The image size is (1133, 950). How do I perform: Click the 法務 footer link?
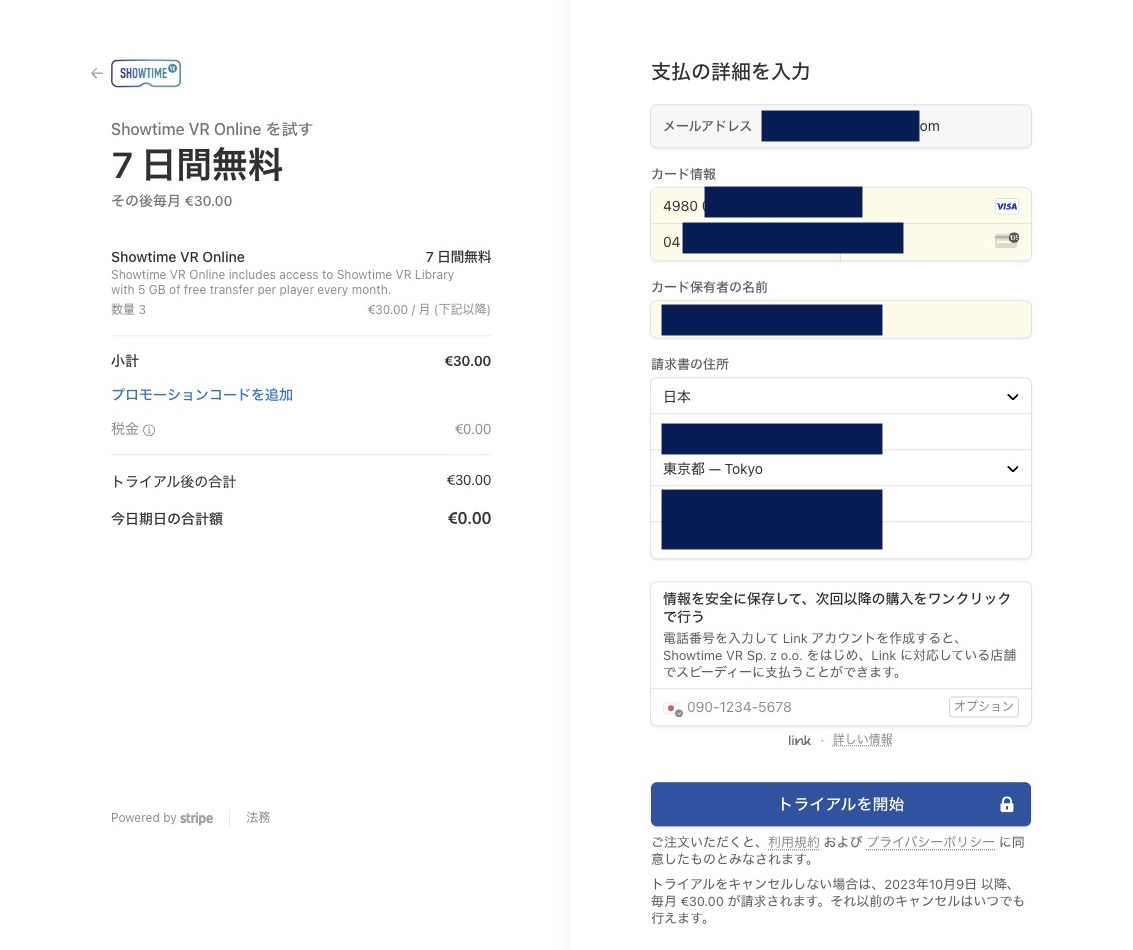[x=258, y=818]
